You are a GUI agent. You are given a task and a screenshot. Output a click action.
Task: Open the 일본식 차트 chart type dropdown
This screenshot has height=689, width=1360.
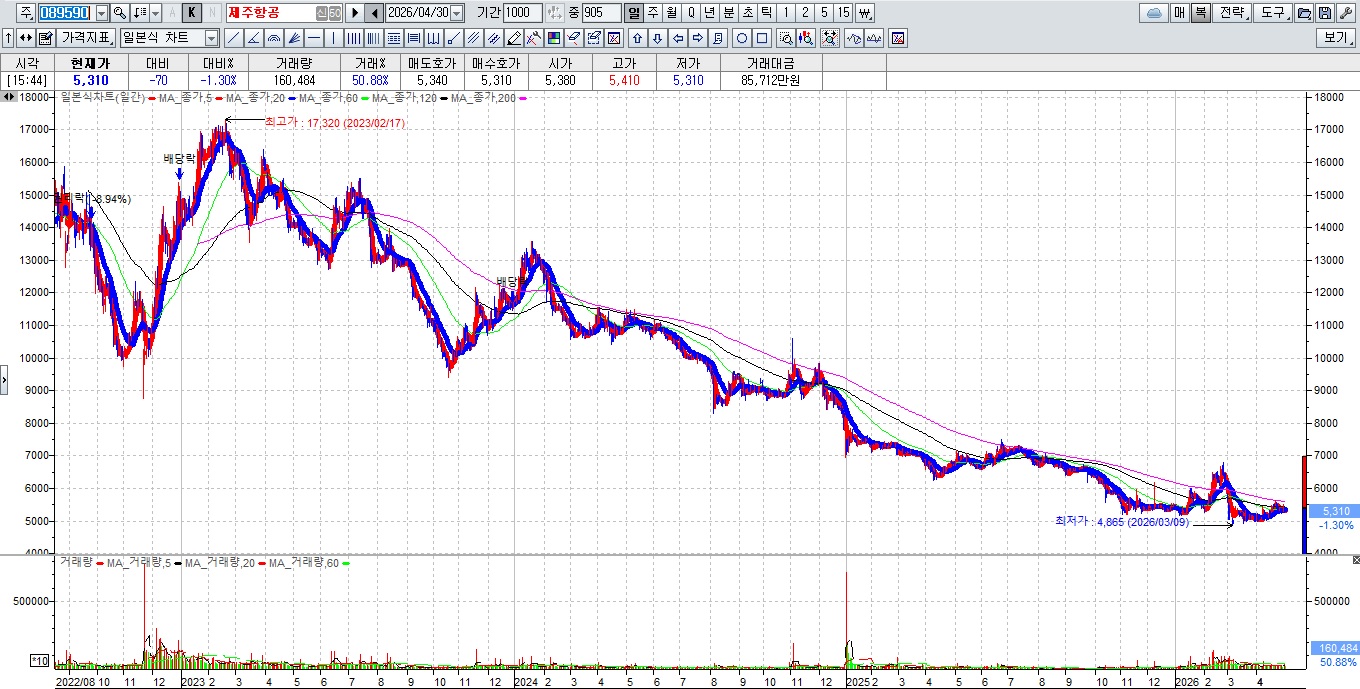169,38
